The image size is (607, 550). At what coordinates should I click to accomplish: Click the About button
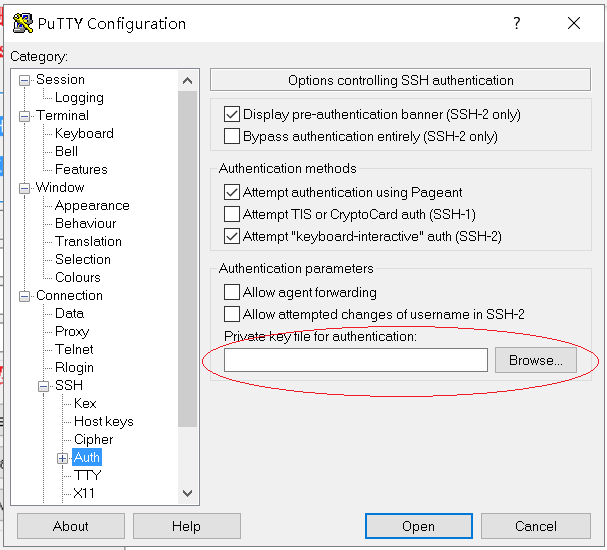[x=71, y=526]
